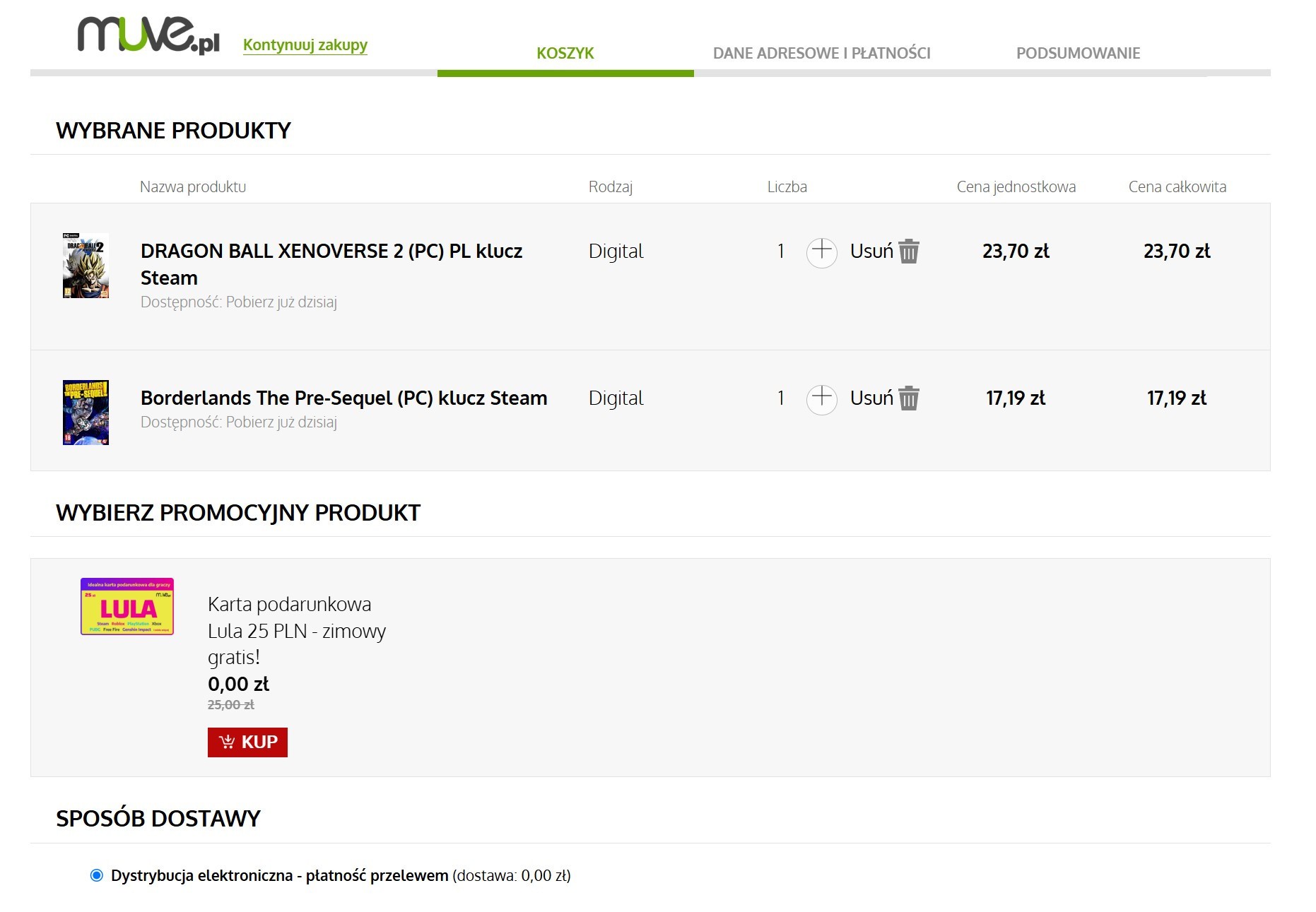Click Digital type in Borderlands row
This screenshot has width=1316, height=912.
click(x=616, y=398)
